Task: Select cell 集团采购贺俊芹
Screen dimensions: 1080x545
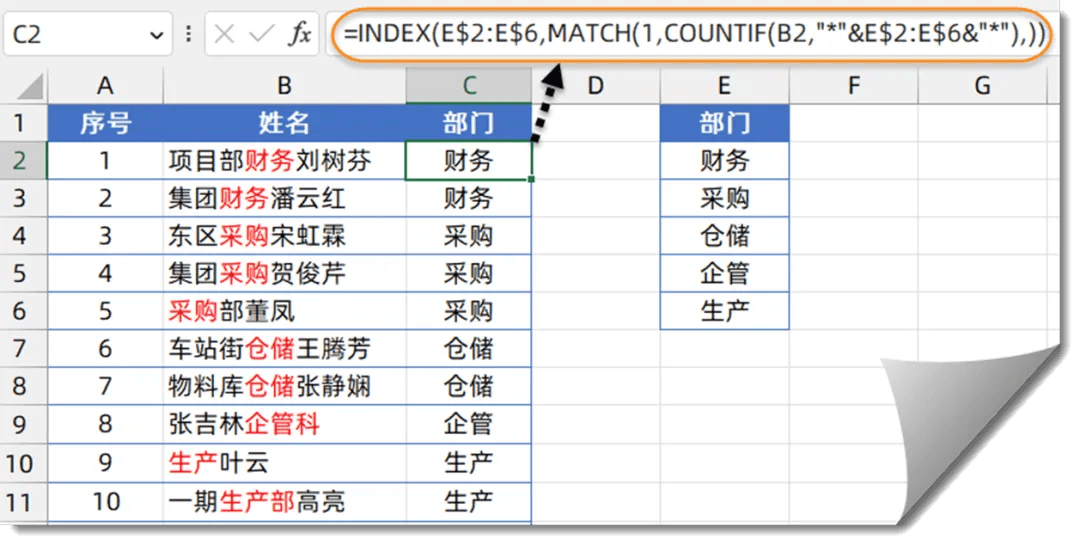Action: point(284,274)
